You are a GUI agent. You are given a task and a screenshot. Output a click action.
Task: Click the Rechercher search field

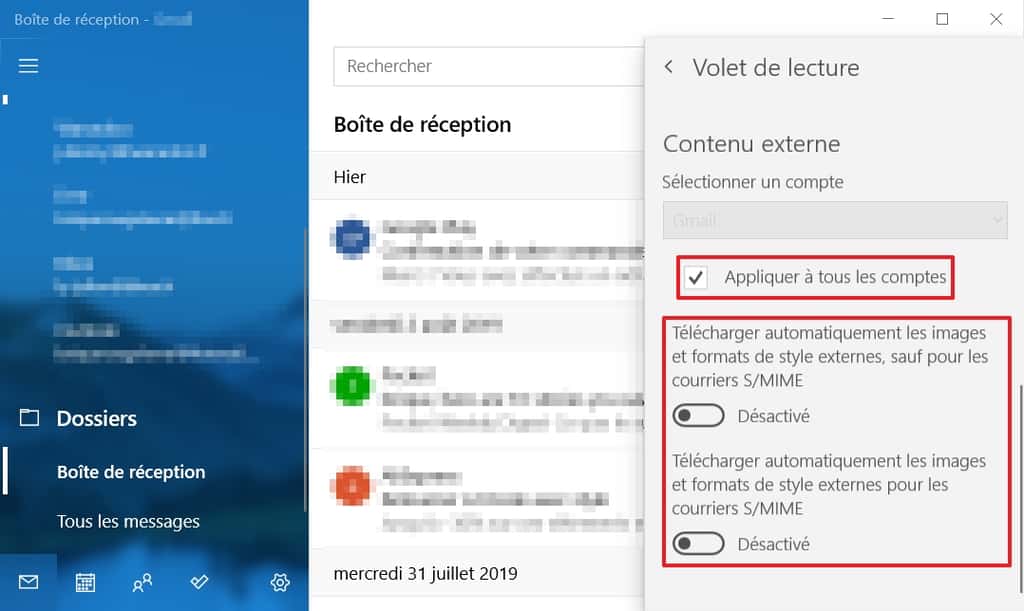click(x=488, y=67)
